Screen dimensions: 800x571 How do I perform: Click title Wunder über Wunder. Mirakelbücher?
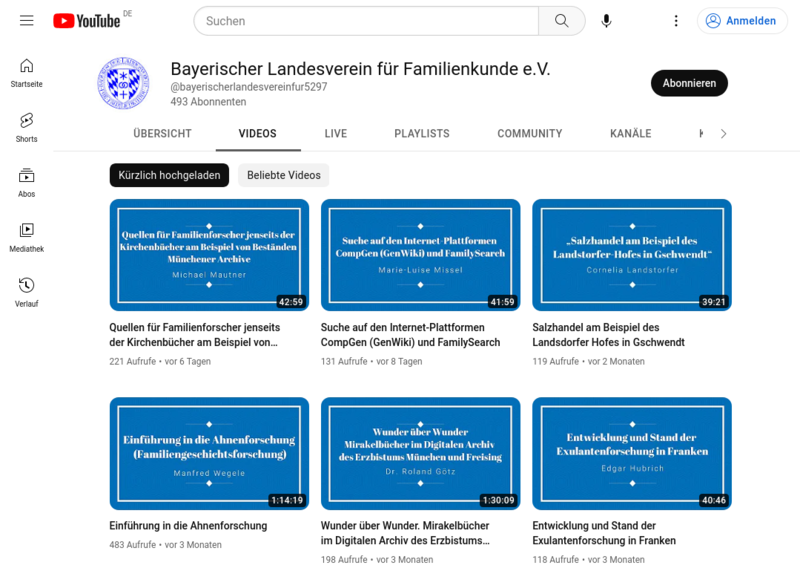[405, 533]
